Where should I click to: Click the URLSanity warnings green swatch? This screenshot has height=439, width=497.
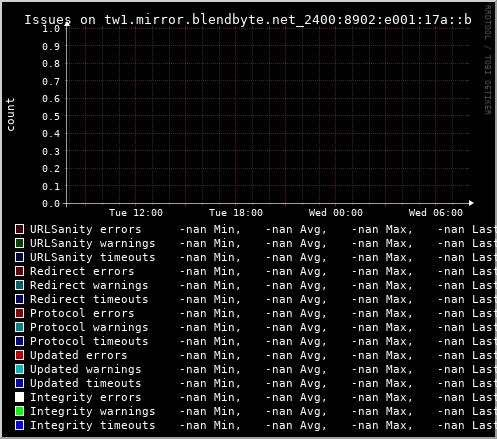coord(20,243)
